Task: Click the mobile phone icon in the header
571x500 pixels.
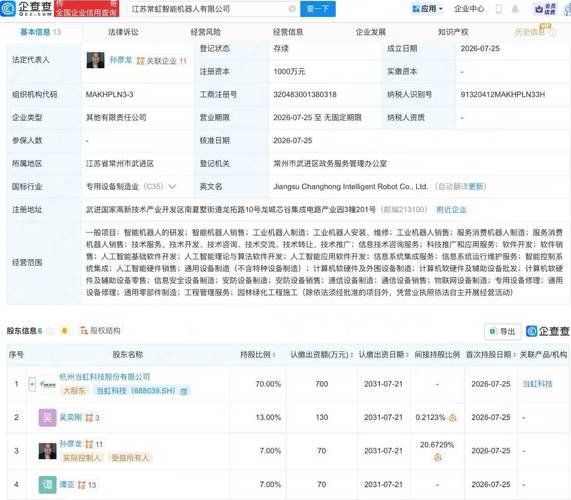Action: click(499, 9)
